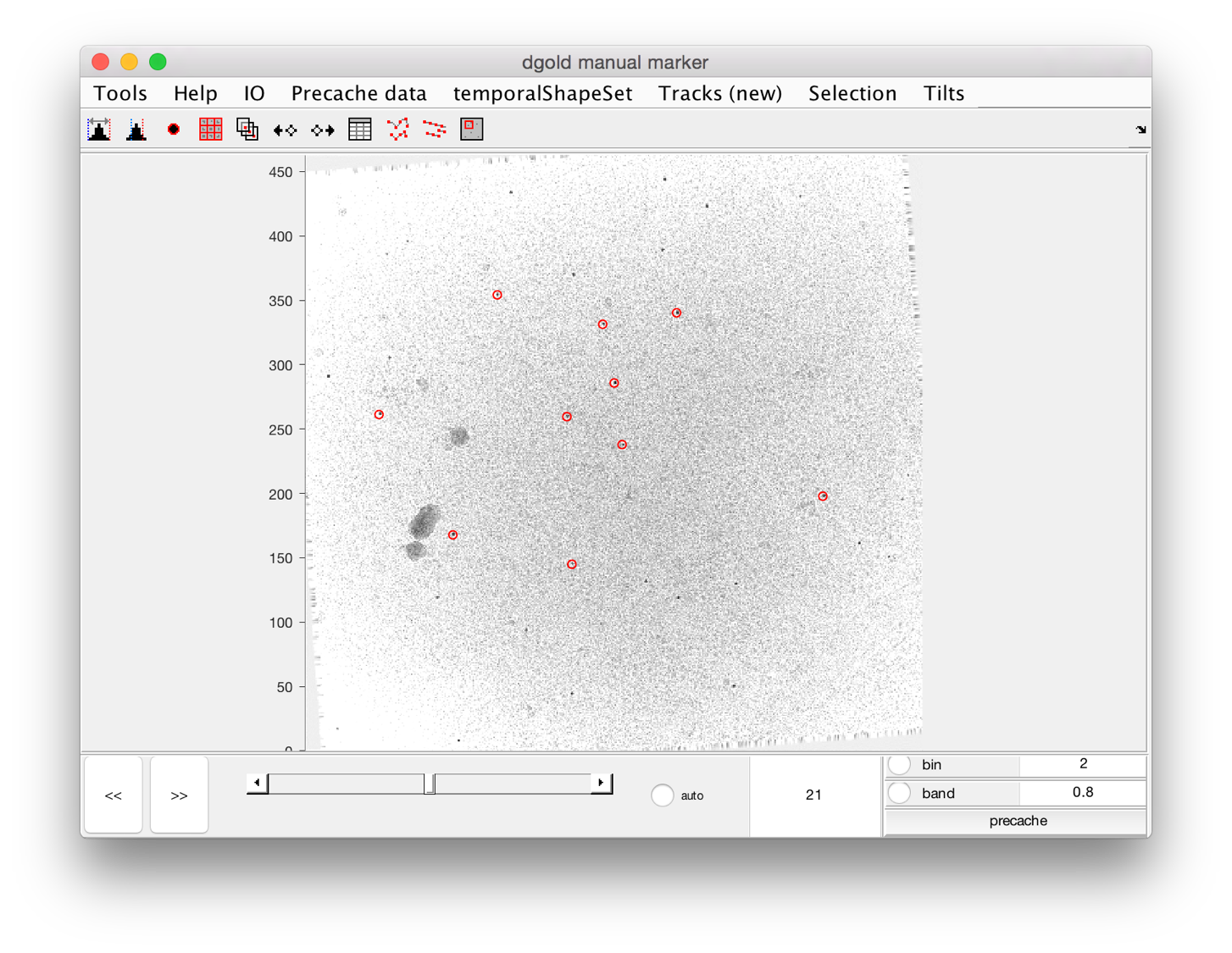This screenshot has width=1232, height=953.
Task: Open the IO menu
Action: tap(254, 93)
